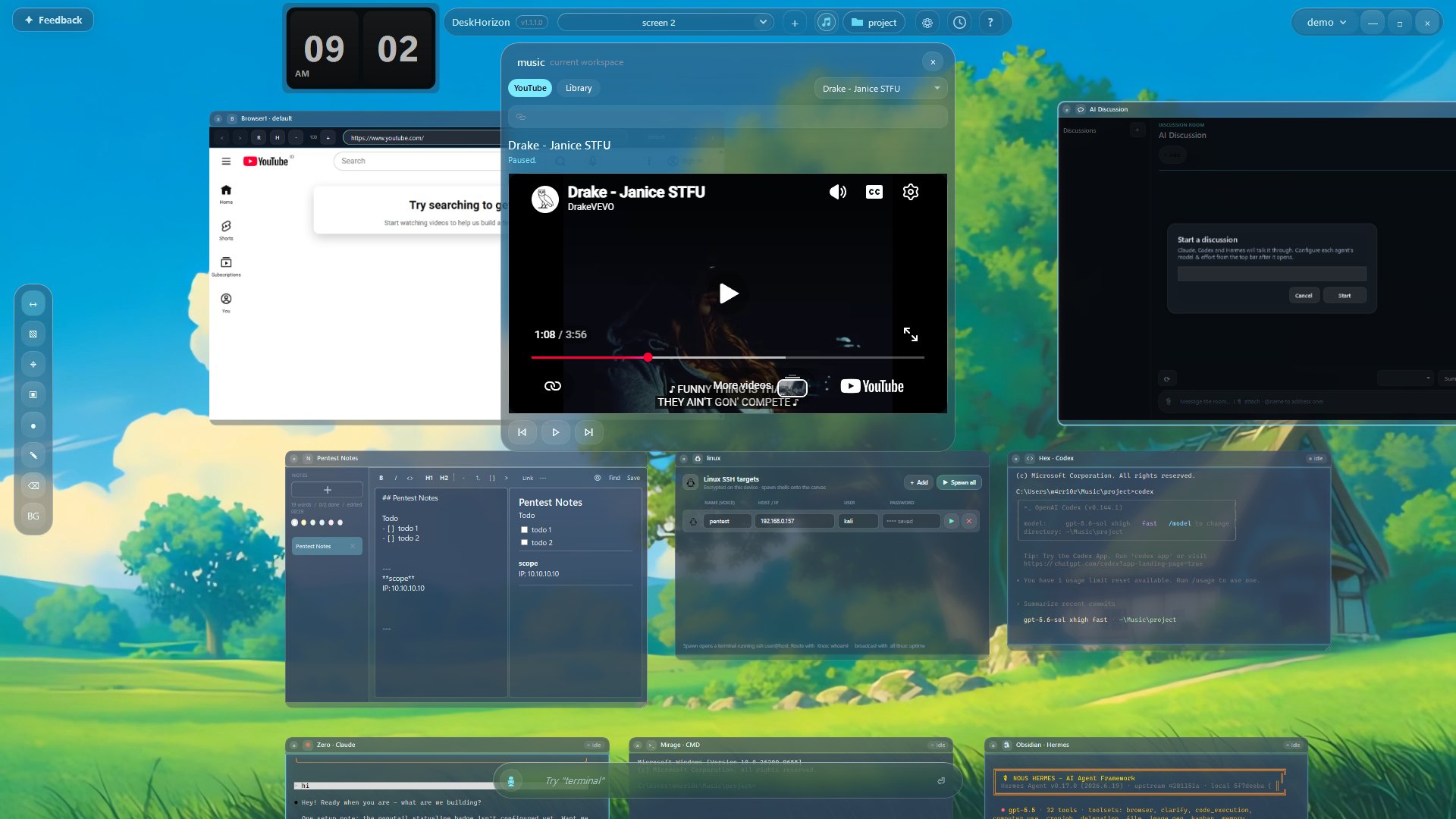Click Spawn all in Linux SSH targets
The width and height of the screenshot is (1456, 819).
tap(959, 482)
